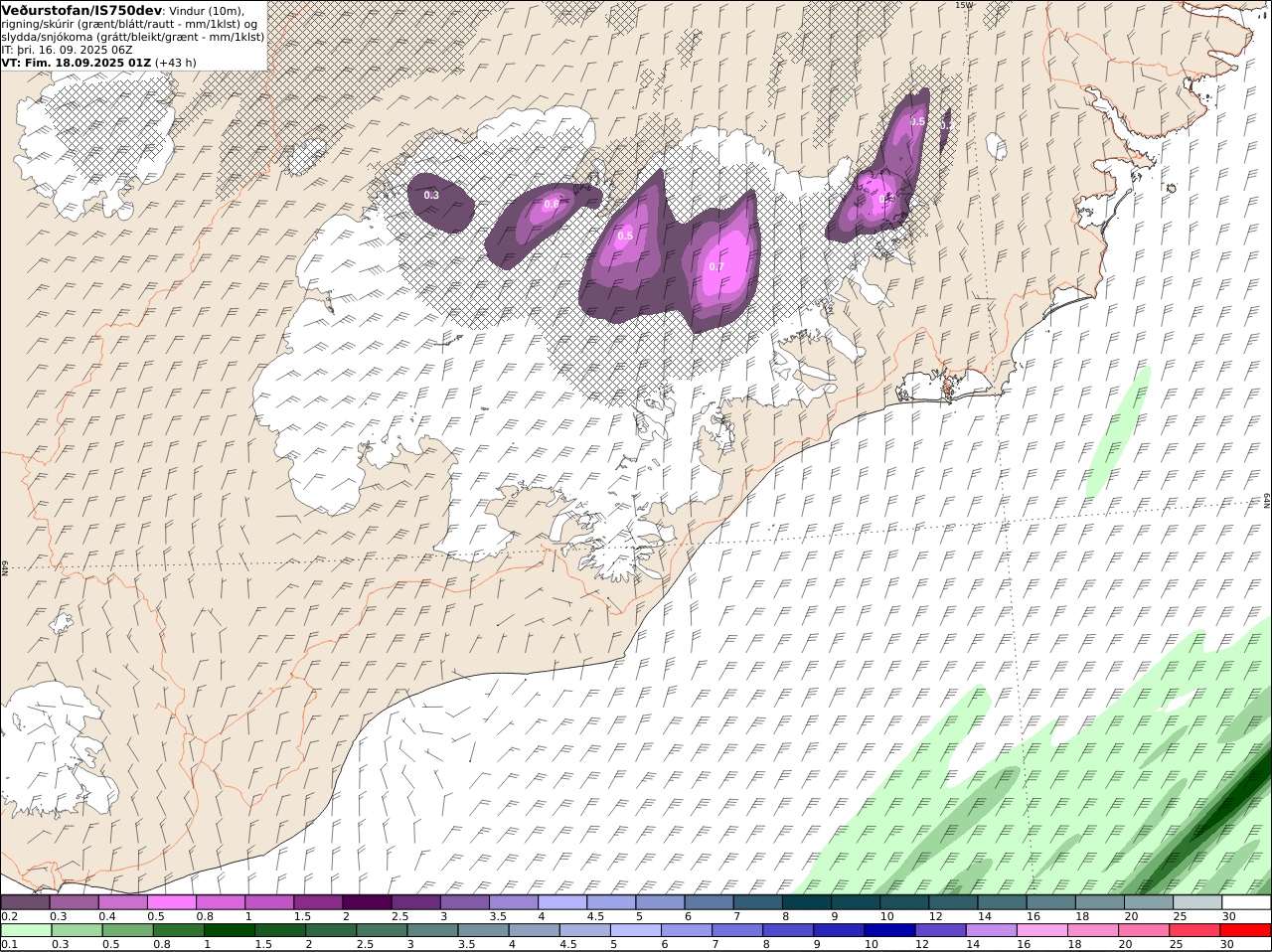1272x952 pixels.
Task: Click the Veðurstofan/IS750dev title text
Action: tap(81, 10)
